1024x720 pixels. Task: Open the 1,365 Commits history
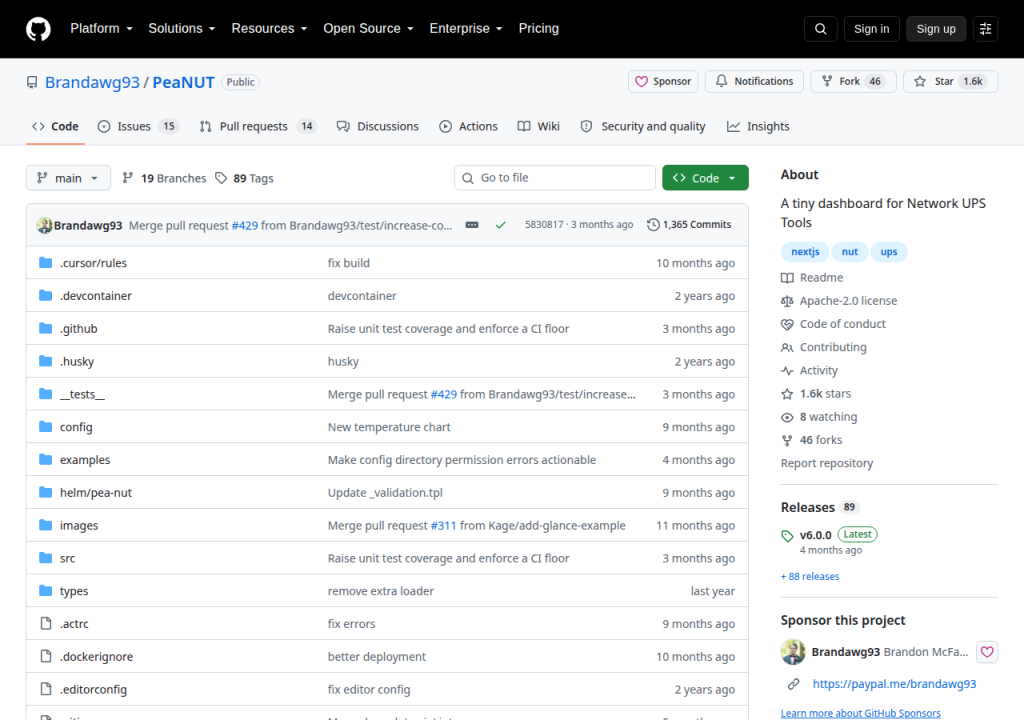click(689, 225)
